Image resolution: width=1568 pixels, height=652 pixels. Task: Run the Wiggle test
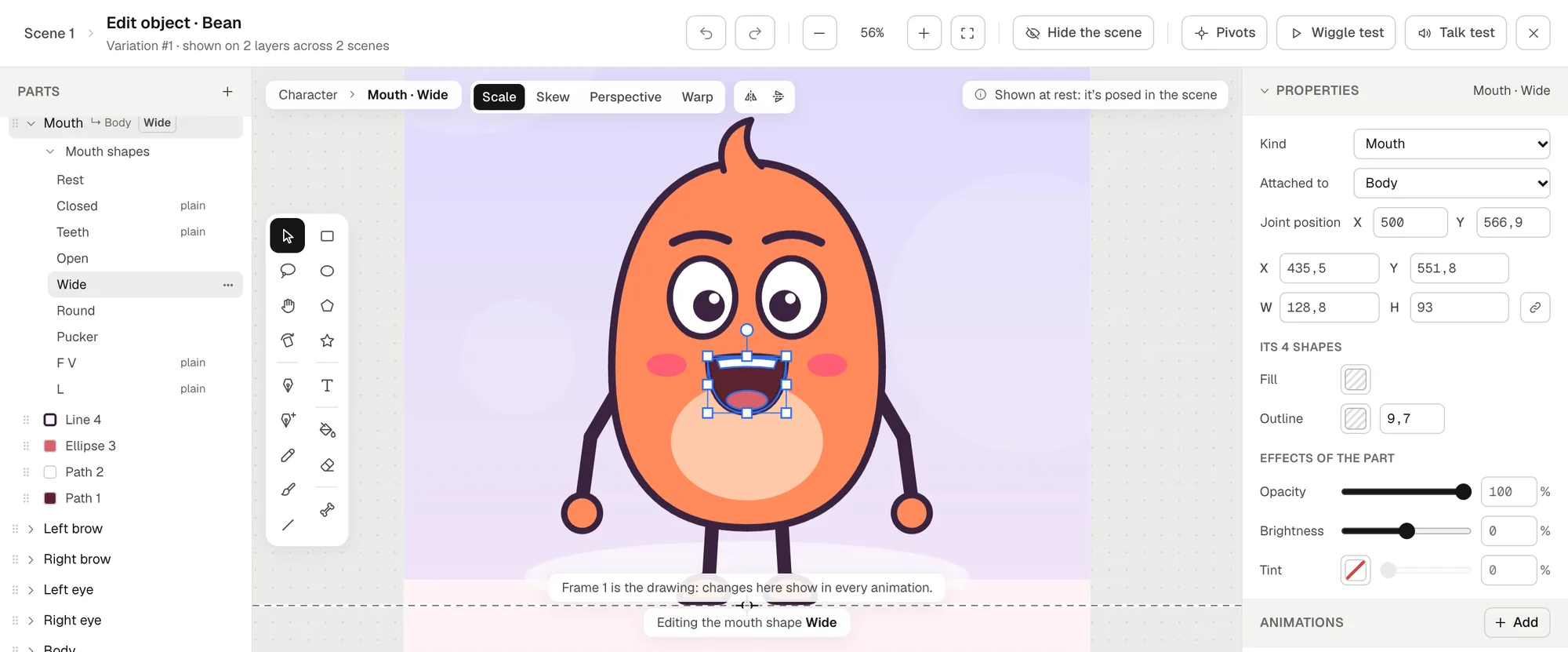pyautogui.click(x=1336, y=33)
